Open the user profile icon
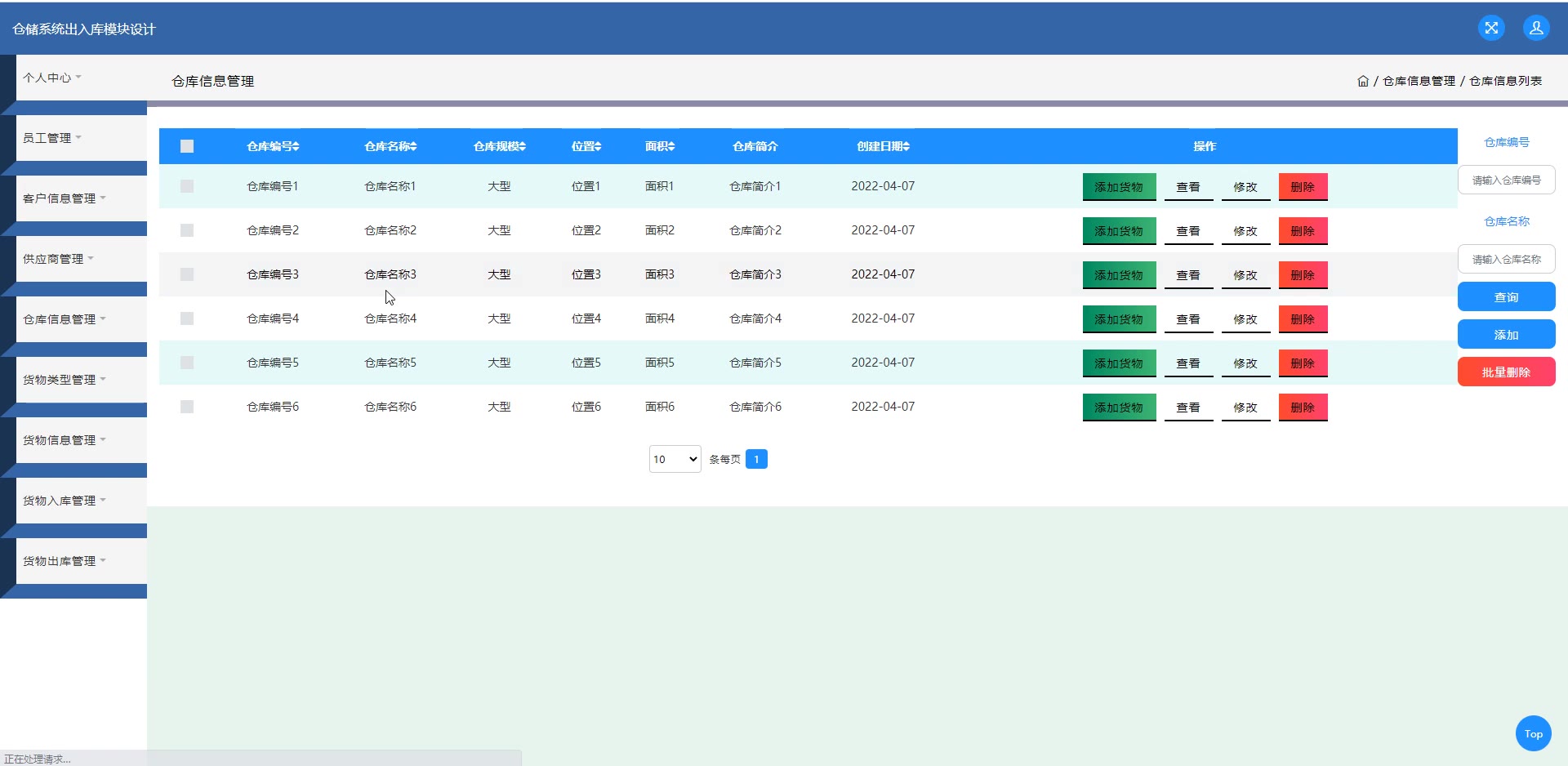1568x766 pixels. [x=1536, y=28]
